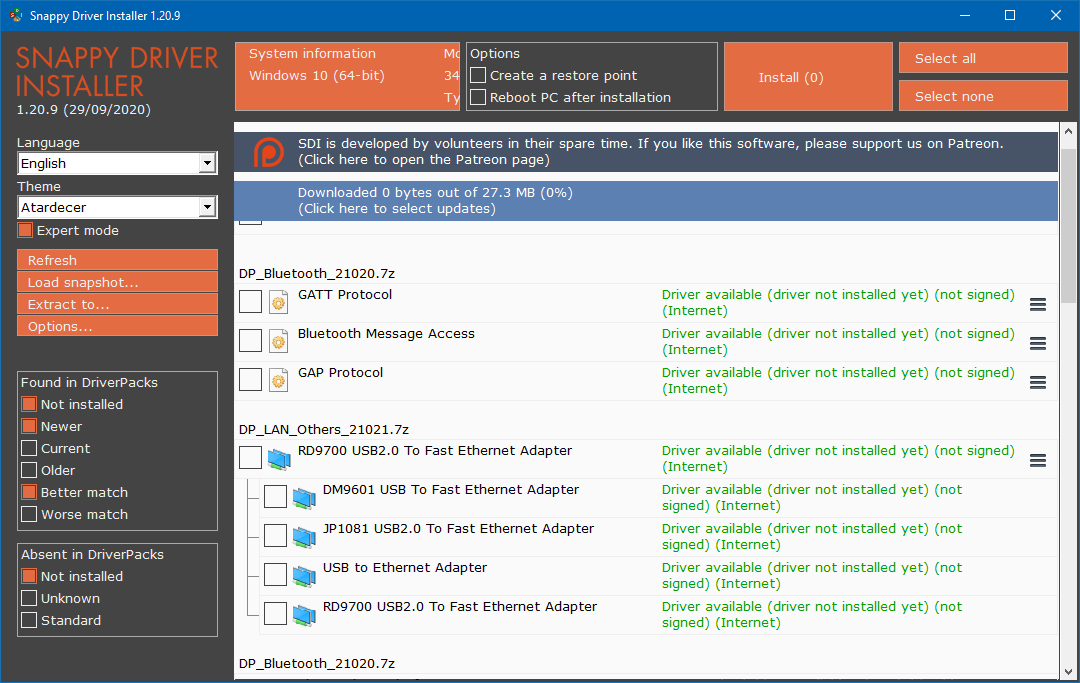Check the Unknown filter
The width and height of the screenshot is (1080, 683).
(x=29, y=598)
